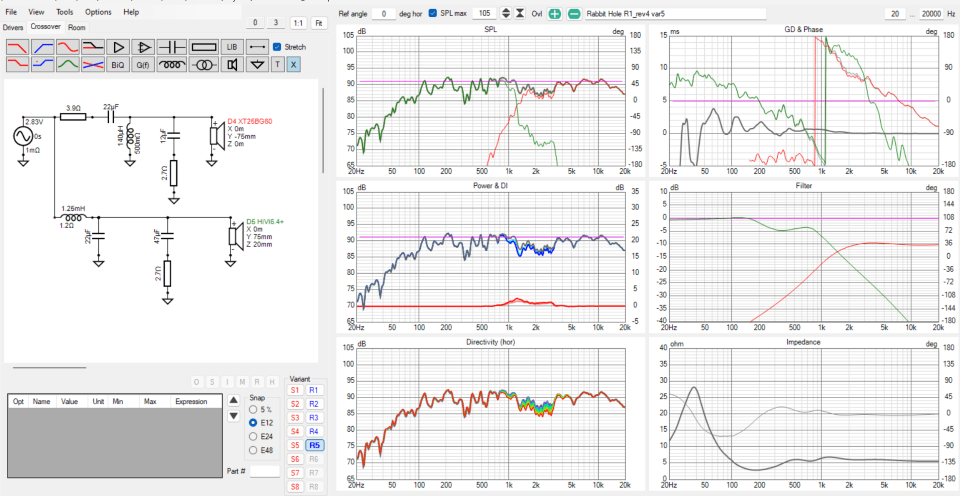Add a blue high-pass filter block
The image size is (960, 496).
click(42, 47)
